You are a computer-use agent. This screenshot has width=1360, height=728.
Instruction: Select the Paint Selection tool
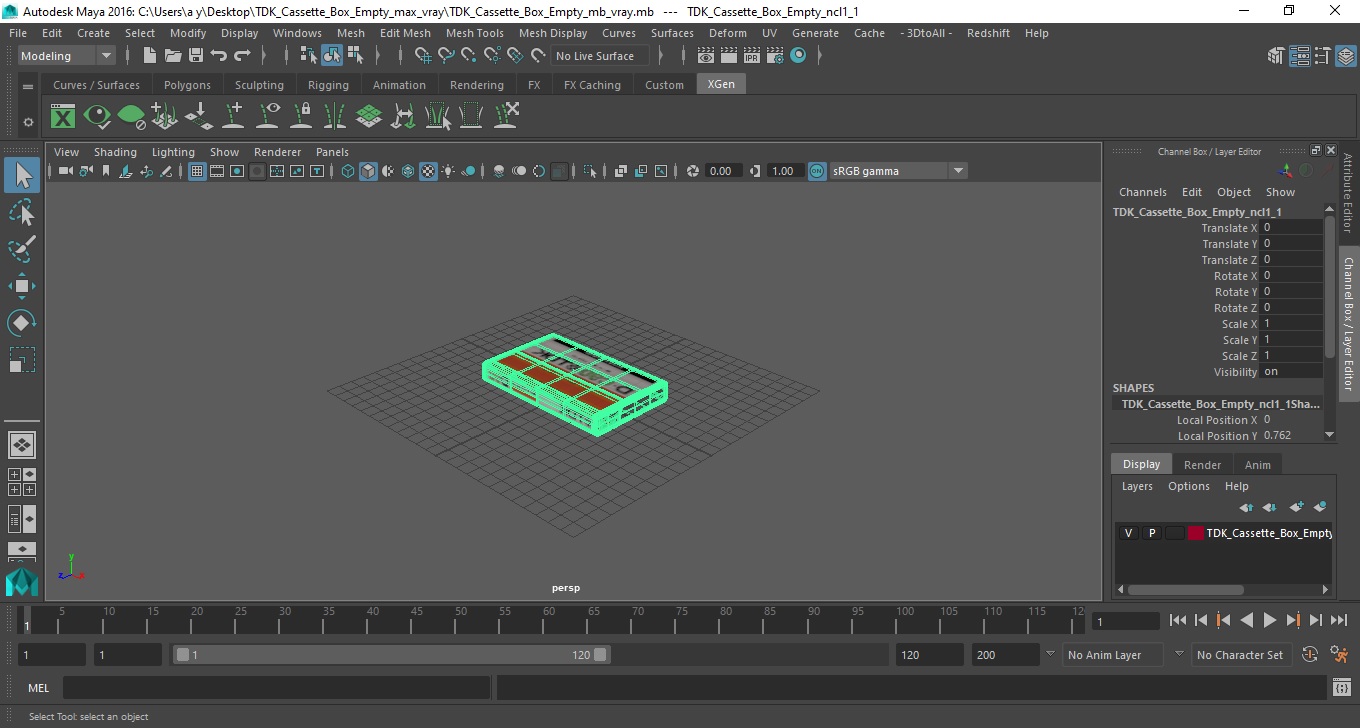point(22,249)
